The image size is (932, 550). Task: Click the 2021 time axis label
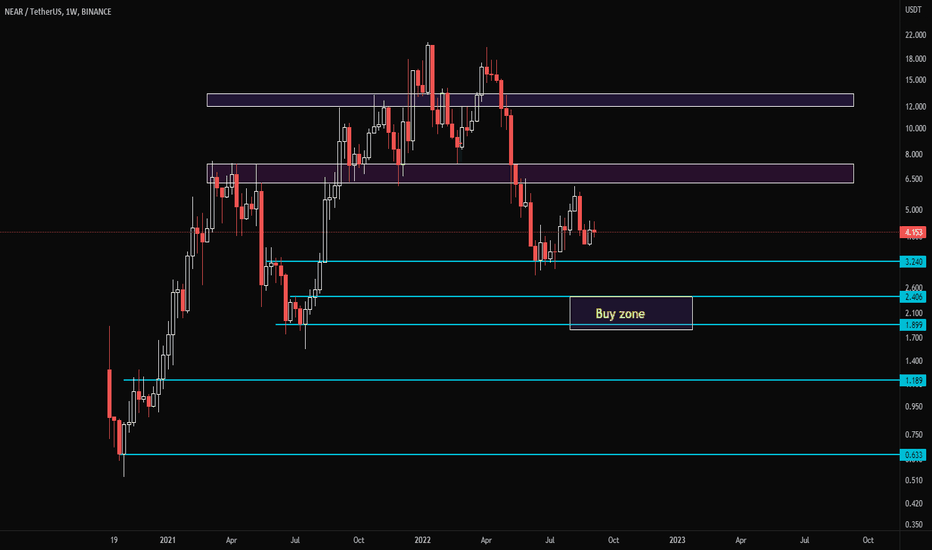point(168,540)
